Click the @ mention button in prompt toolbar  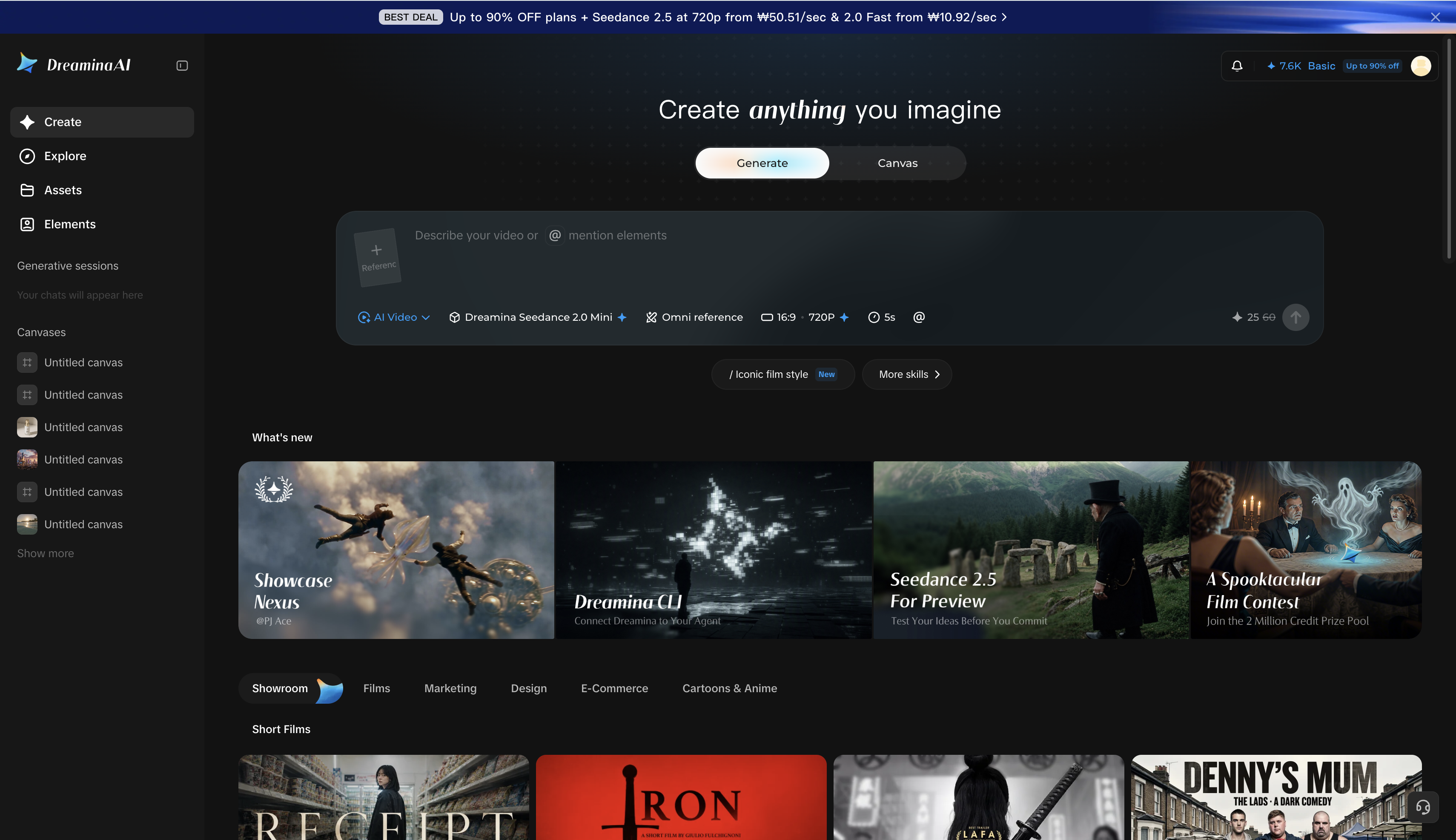pyautogui.click(x=919, y=317)
